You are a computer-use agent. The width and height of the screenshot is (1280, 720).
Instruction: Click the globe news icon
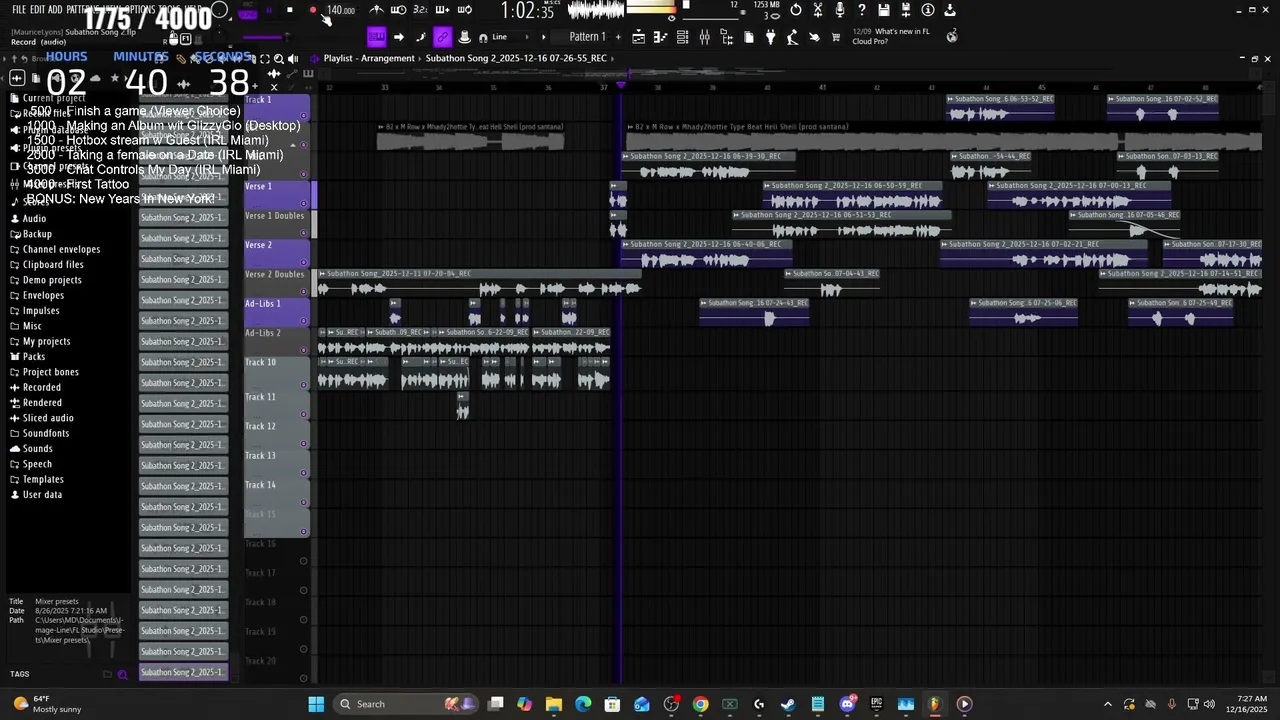tap(952, 36)
